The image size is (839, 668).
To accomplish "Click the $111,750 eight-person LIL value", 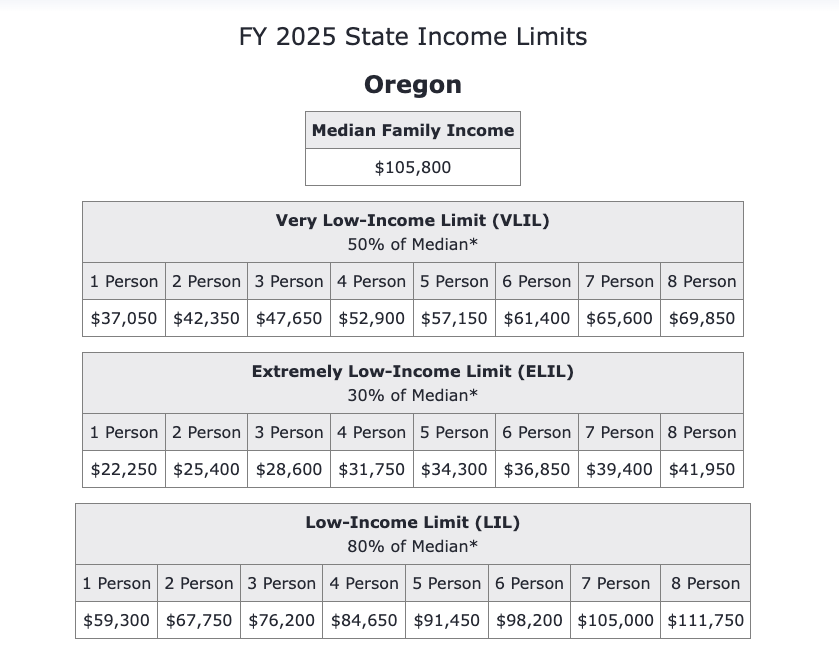I will click(706, 620).
